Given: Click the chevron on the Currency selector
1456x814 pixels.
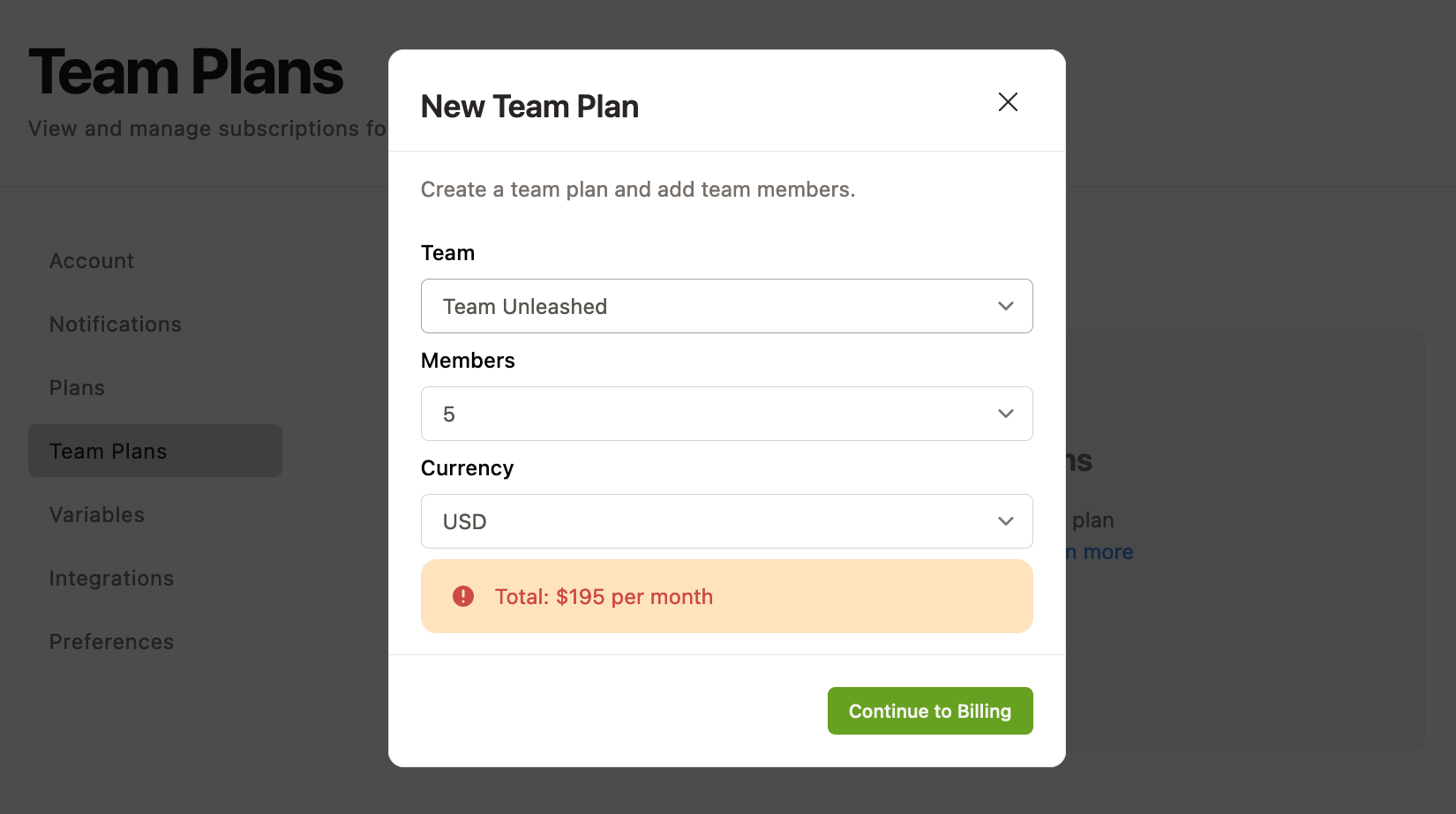Looking at the screenshot, I should click(1005, 521).
